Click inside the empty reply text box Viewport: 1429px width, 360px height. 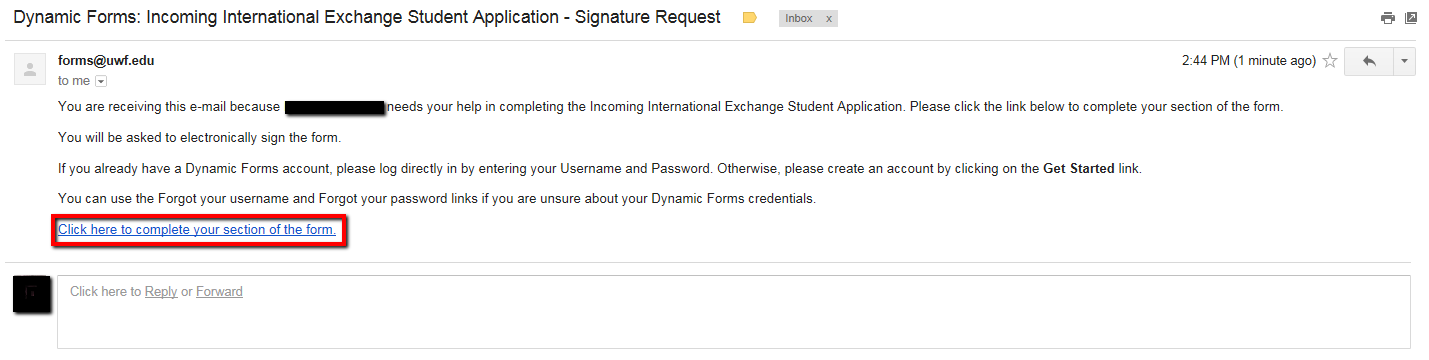coord(733,312)
